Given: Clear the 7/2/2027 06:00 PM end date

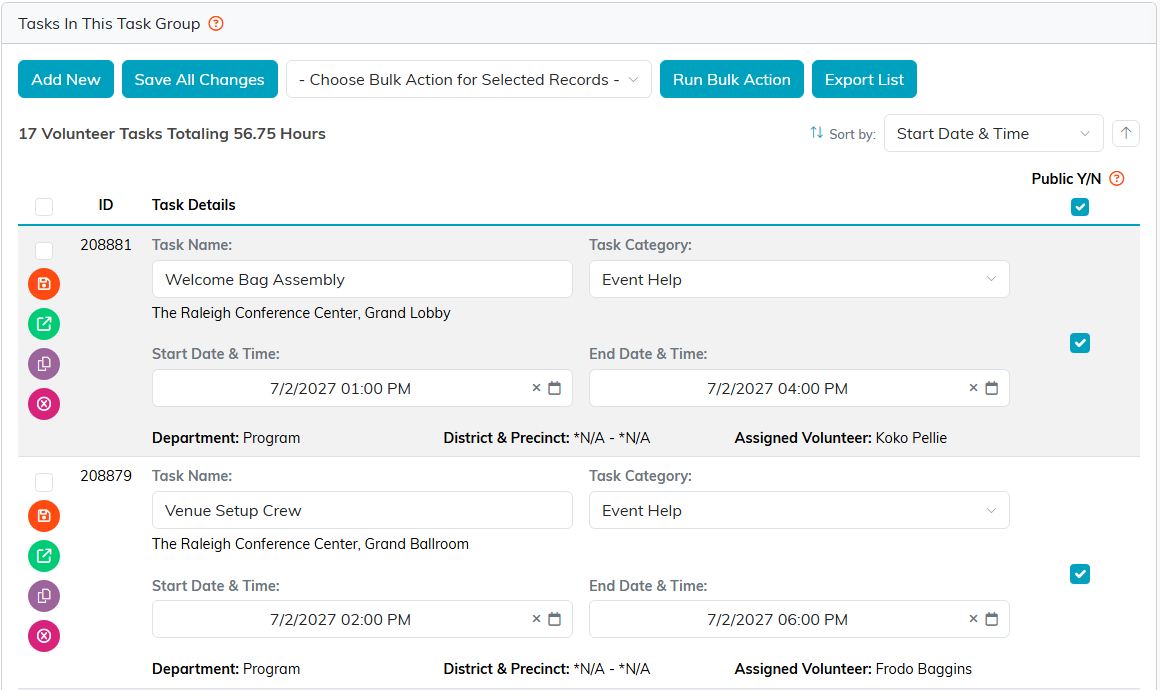Looking at the screenshot, I should point(974,619).
